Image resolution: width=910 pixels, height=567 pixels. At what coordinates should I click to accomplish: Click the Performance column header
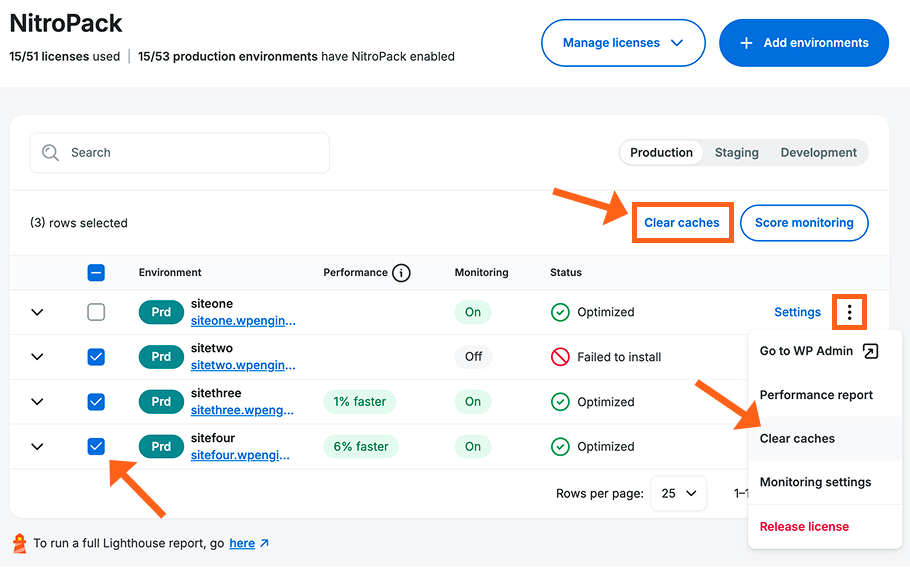tap(355, 273)
